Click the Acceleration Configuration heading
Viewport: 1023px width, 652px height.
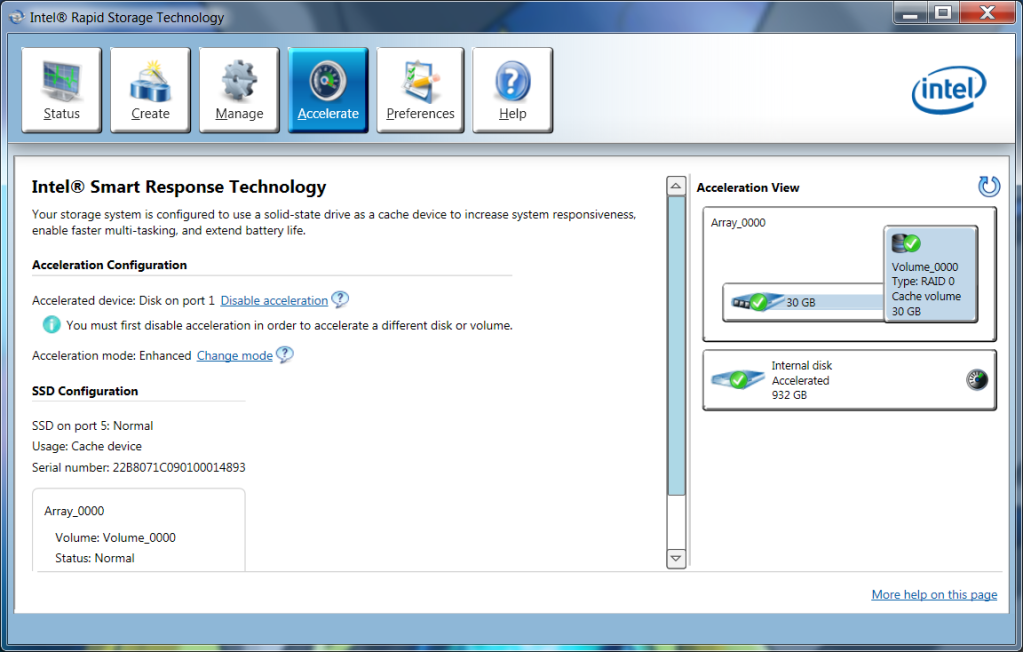coord(110,265)
